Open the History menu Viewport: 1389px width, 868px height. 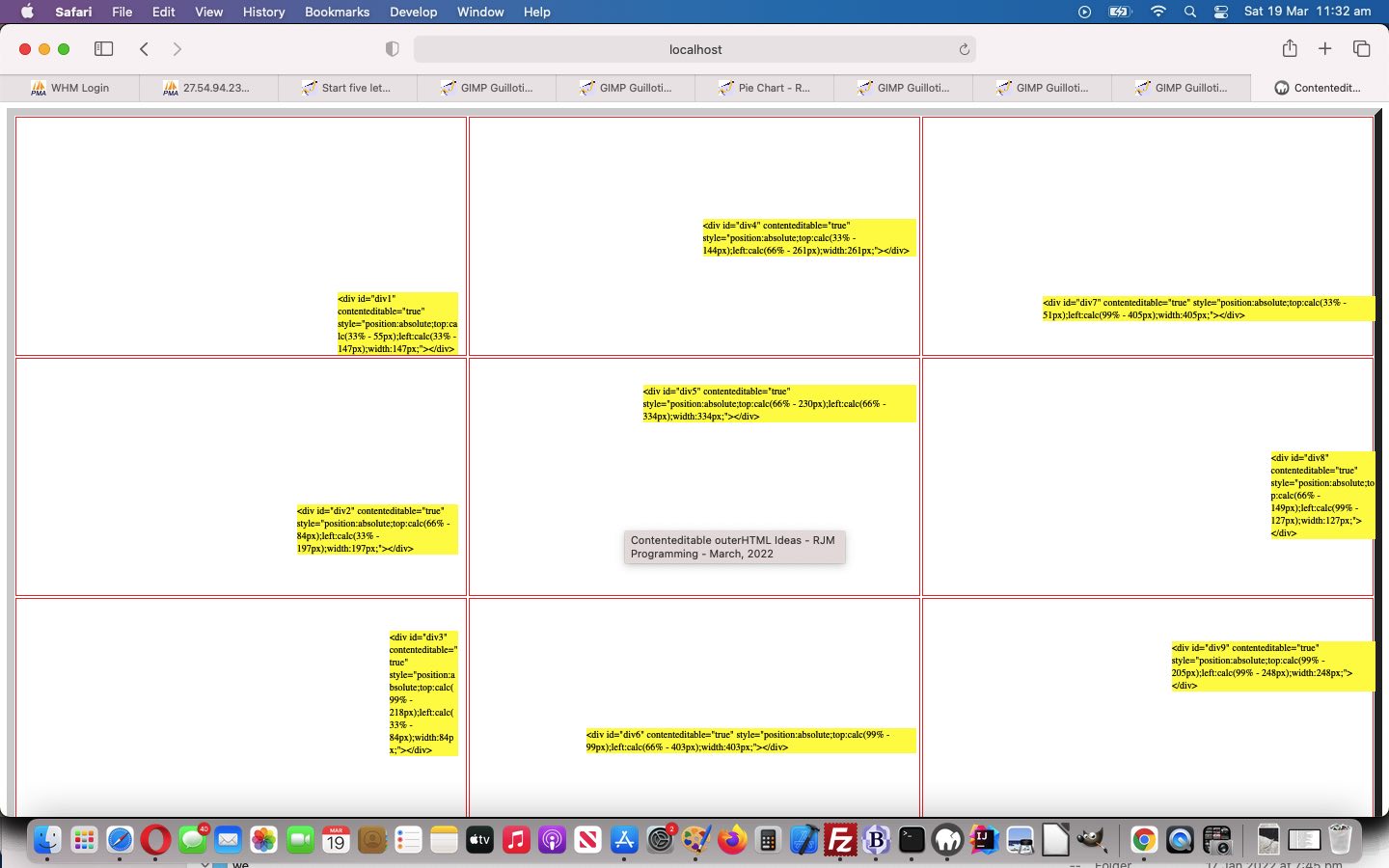(263, 12)
